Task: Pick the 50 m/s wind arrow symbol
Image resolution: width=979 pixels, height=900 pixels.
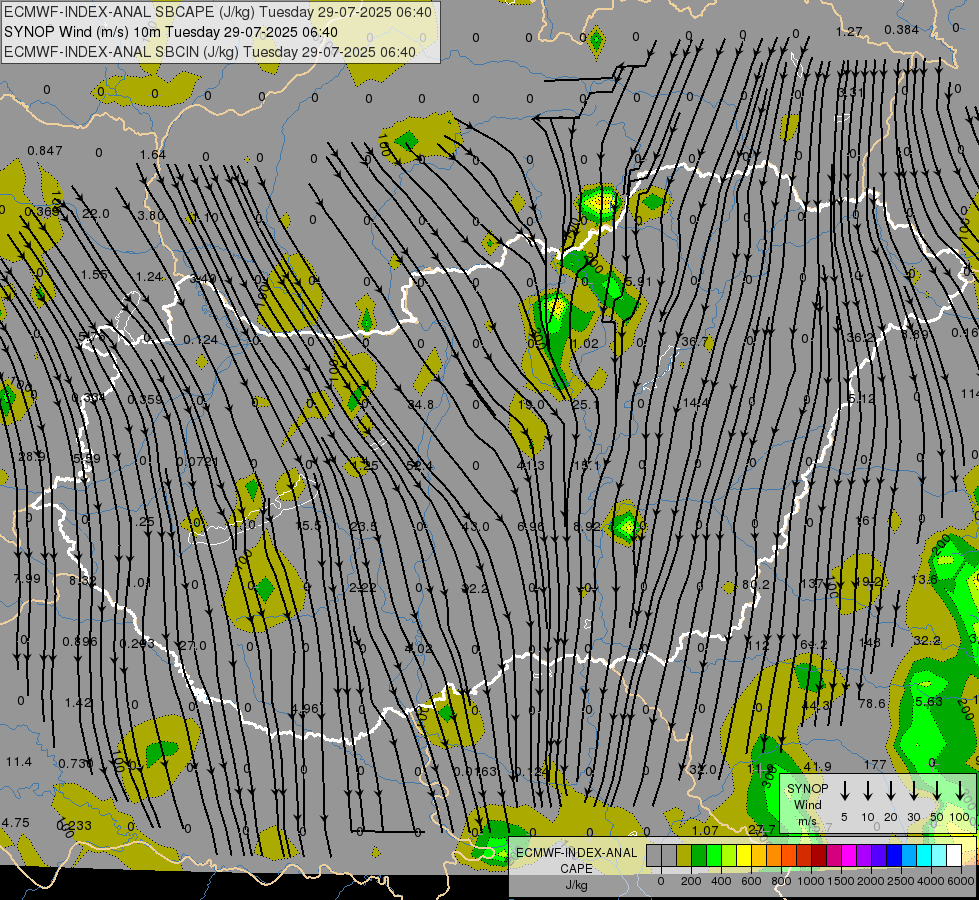Action: (937, 791)
